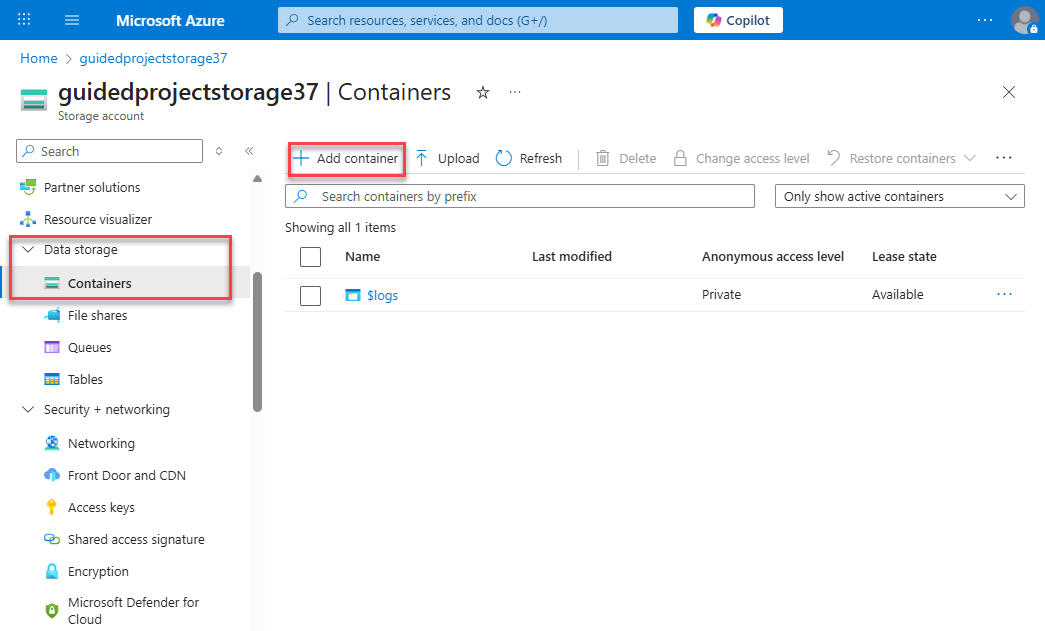The image size is (1045, 631).
Task: Click the sidebar scrollbar thumb
Action: [258, 342]
